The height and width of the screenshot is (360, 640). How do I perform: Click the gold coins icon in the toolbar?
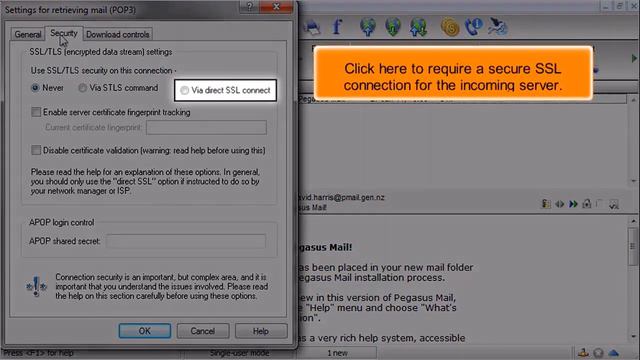pos(450,27)
